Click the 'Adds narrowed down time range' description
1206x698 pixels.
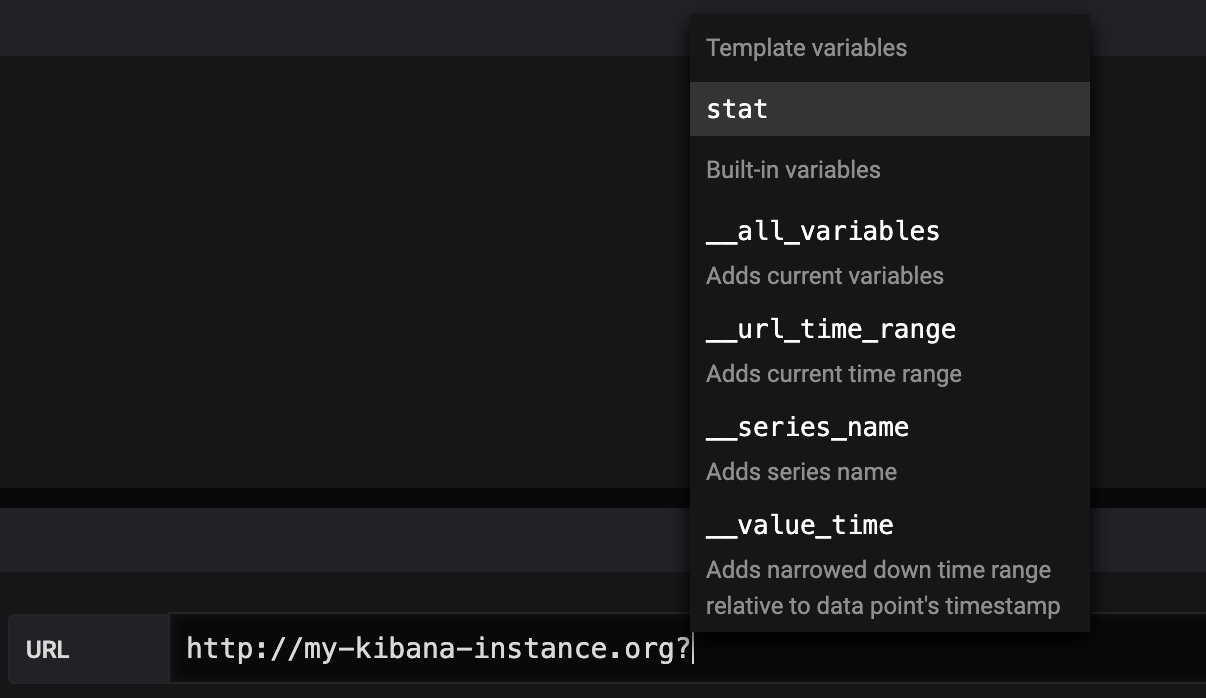click(878, 570)
